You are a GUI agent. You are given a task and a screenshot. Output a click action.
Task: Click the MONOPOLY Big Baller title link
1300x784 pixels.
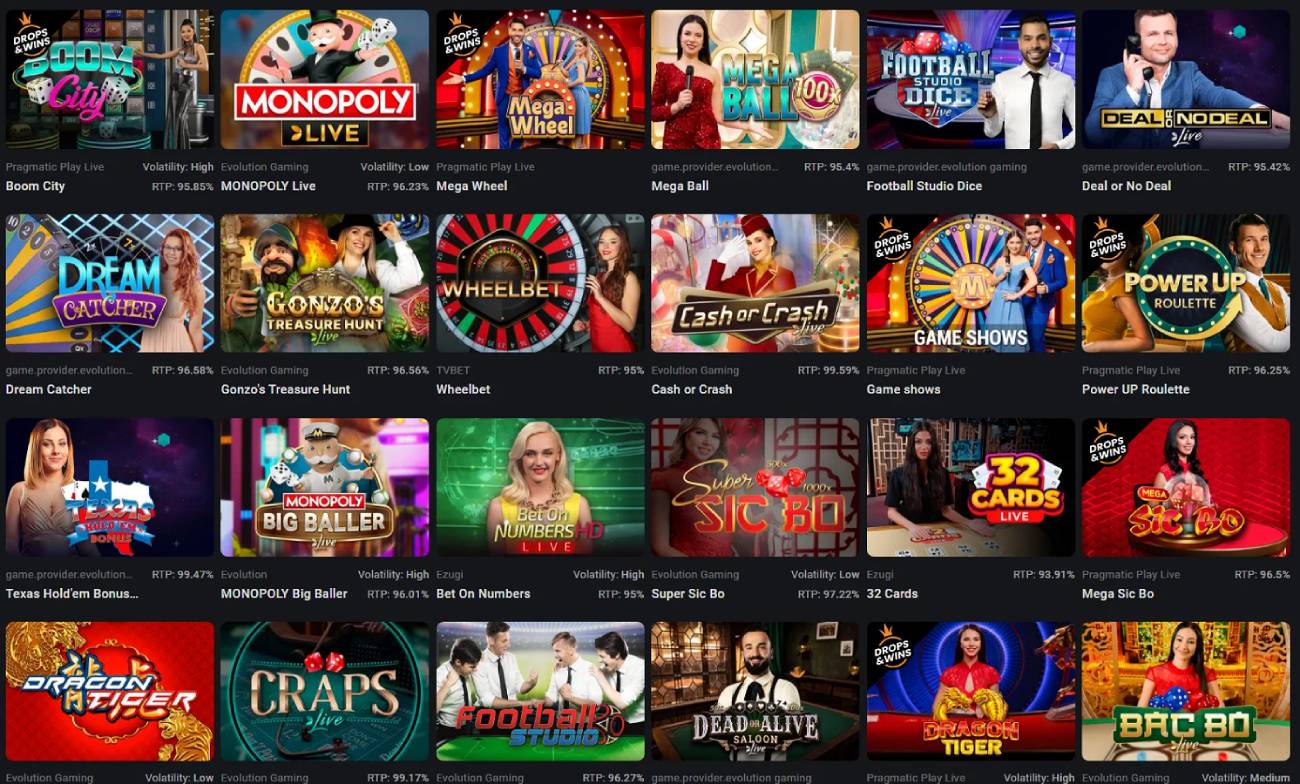(284, 593)
